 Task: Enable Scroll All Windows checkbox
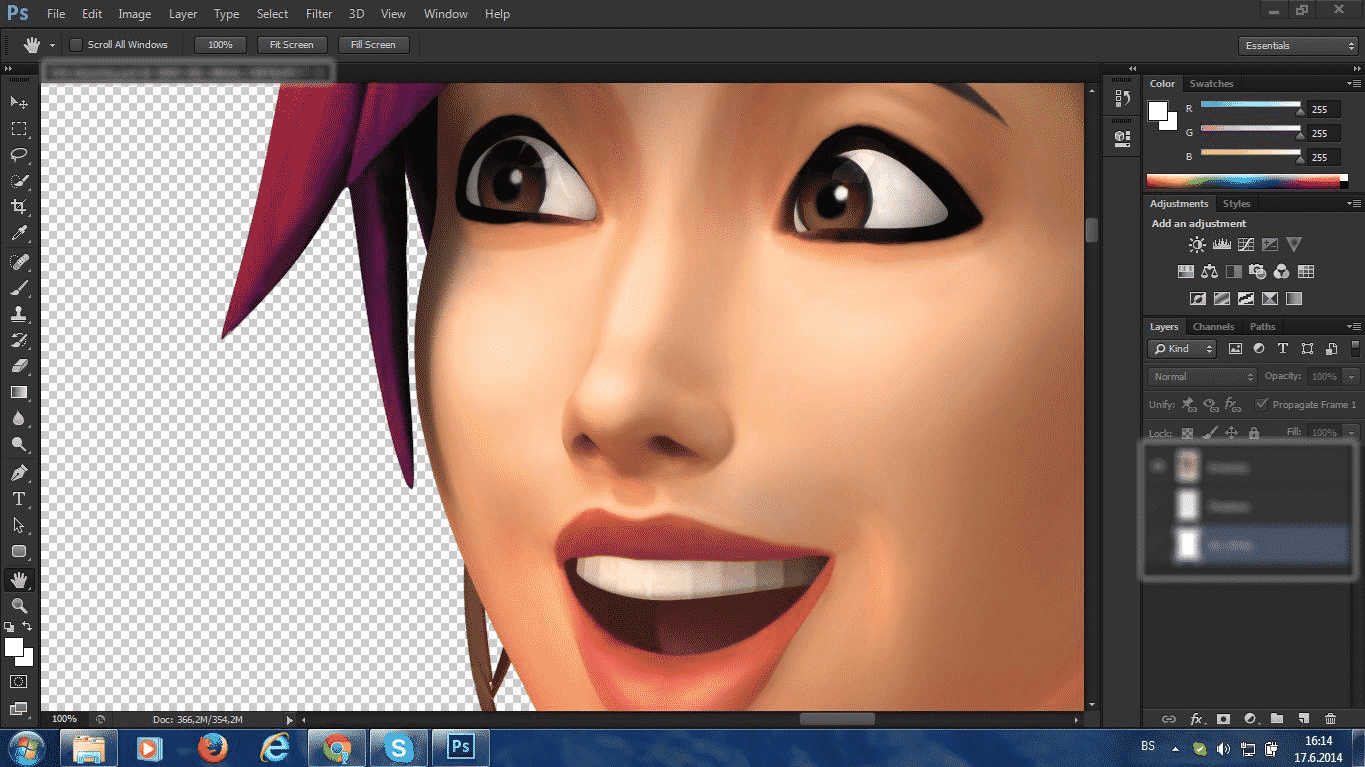click(x=76, y=45)
